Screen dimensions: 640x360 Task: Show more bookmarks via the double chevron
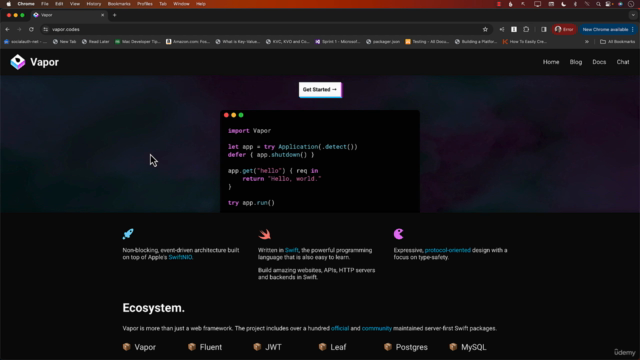(587, 42)
